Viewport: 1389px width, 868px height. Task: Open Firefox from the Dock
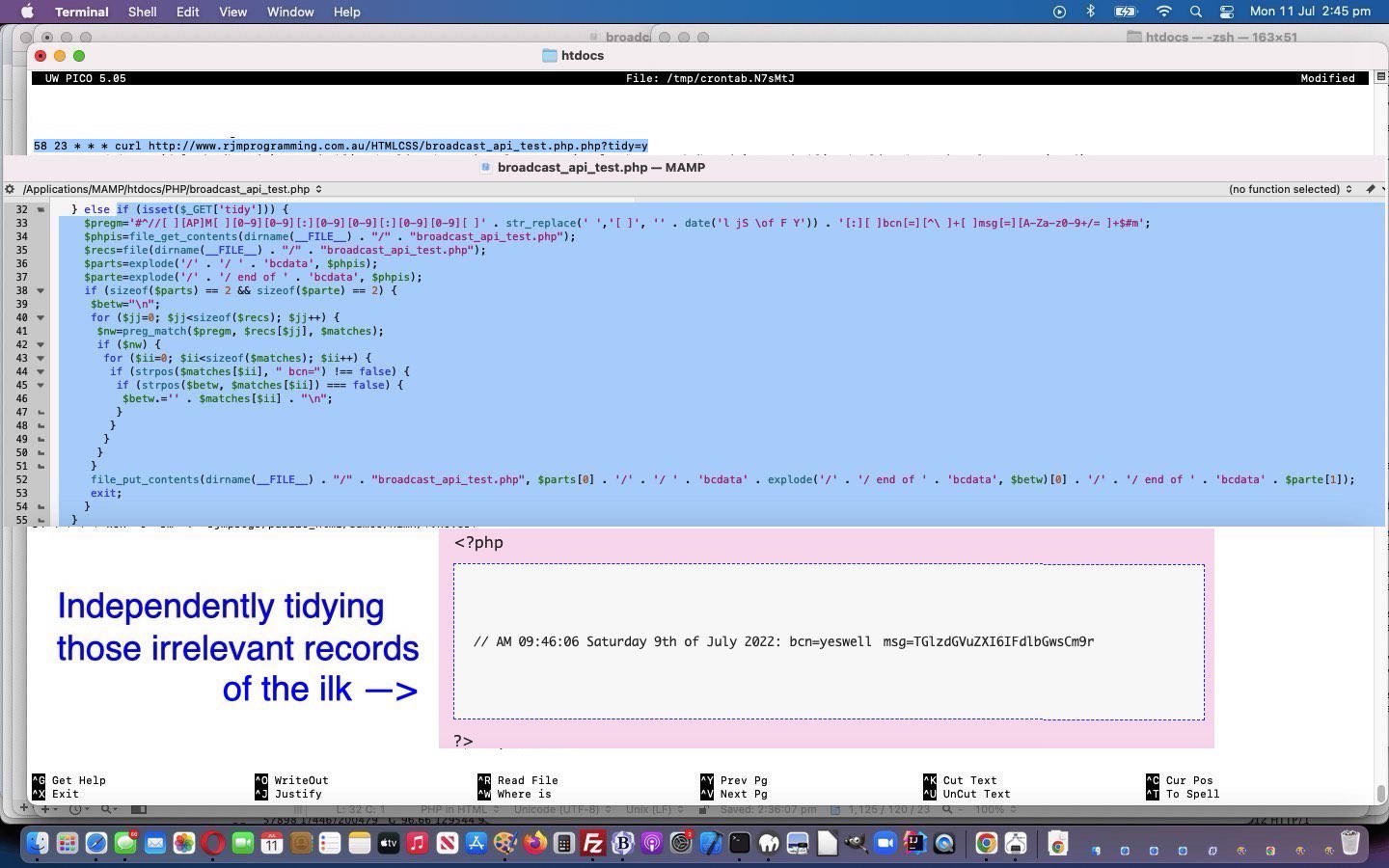[534, 843]
